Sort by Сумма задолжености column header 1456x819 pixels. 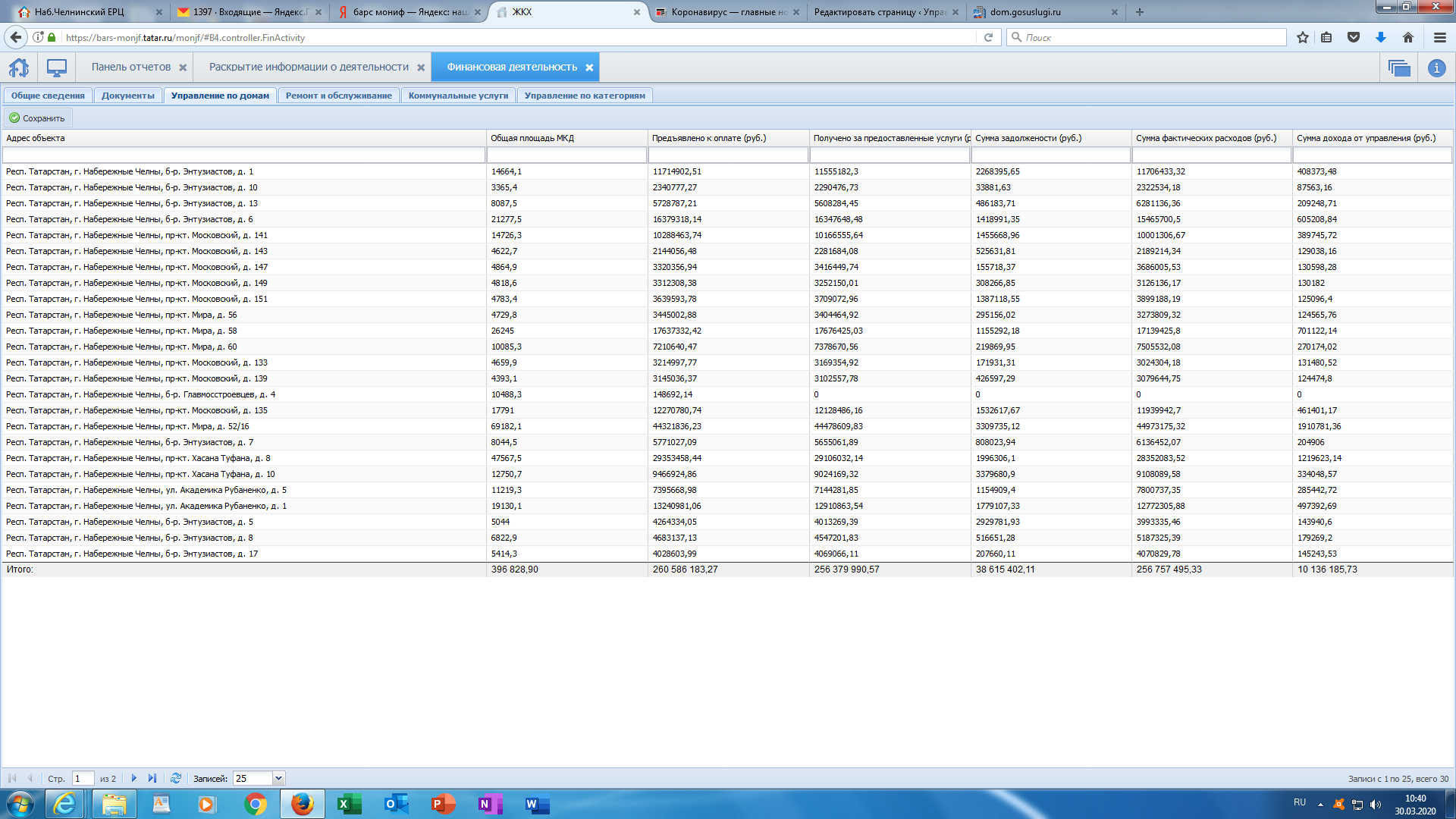pos(1050,138)
